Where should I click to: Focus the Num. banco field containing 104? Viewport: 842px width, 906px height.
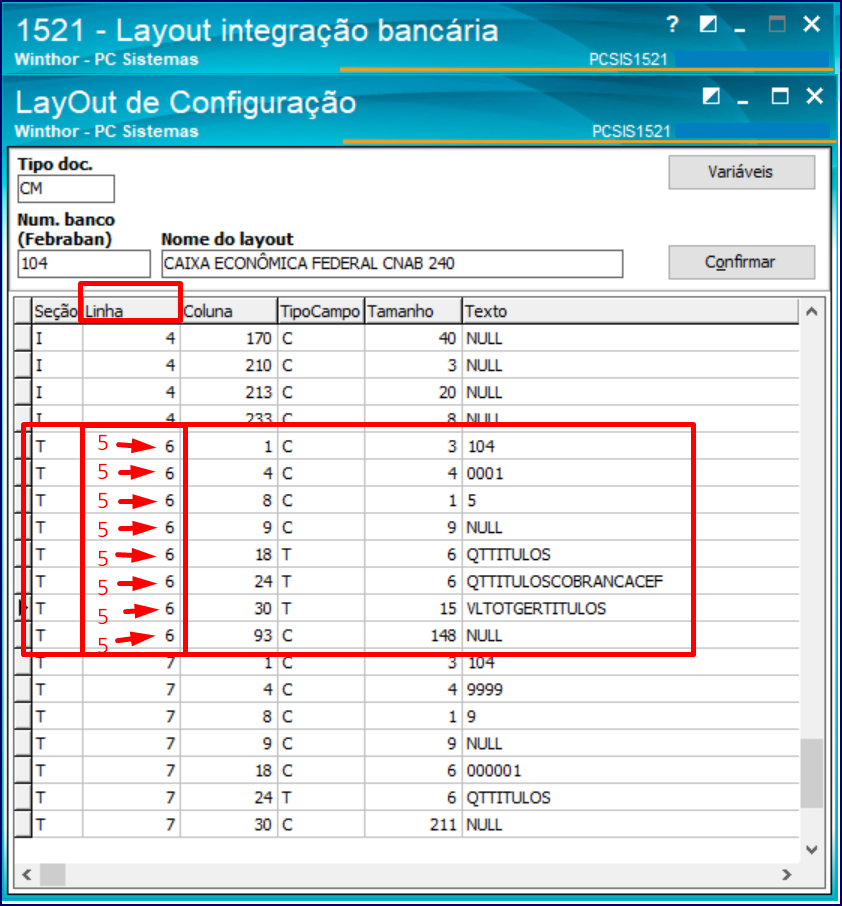point(84,264)
